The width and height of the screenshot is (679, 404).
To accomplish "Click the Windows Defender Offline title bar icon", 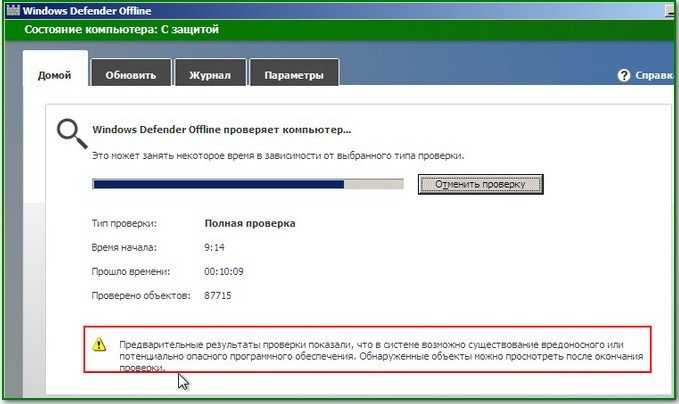I will pos(13,10).
